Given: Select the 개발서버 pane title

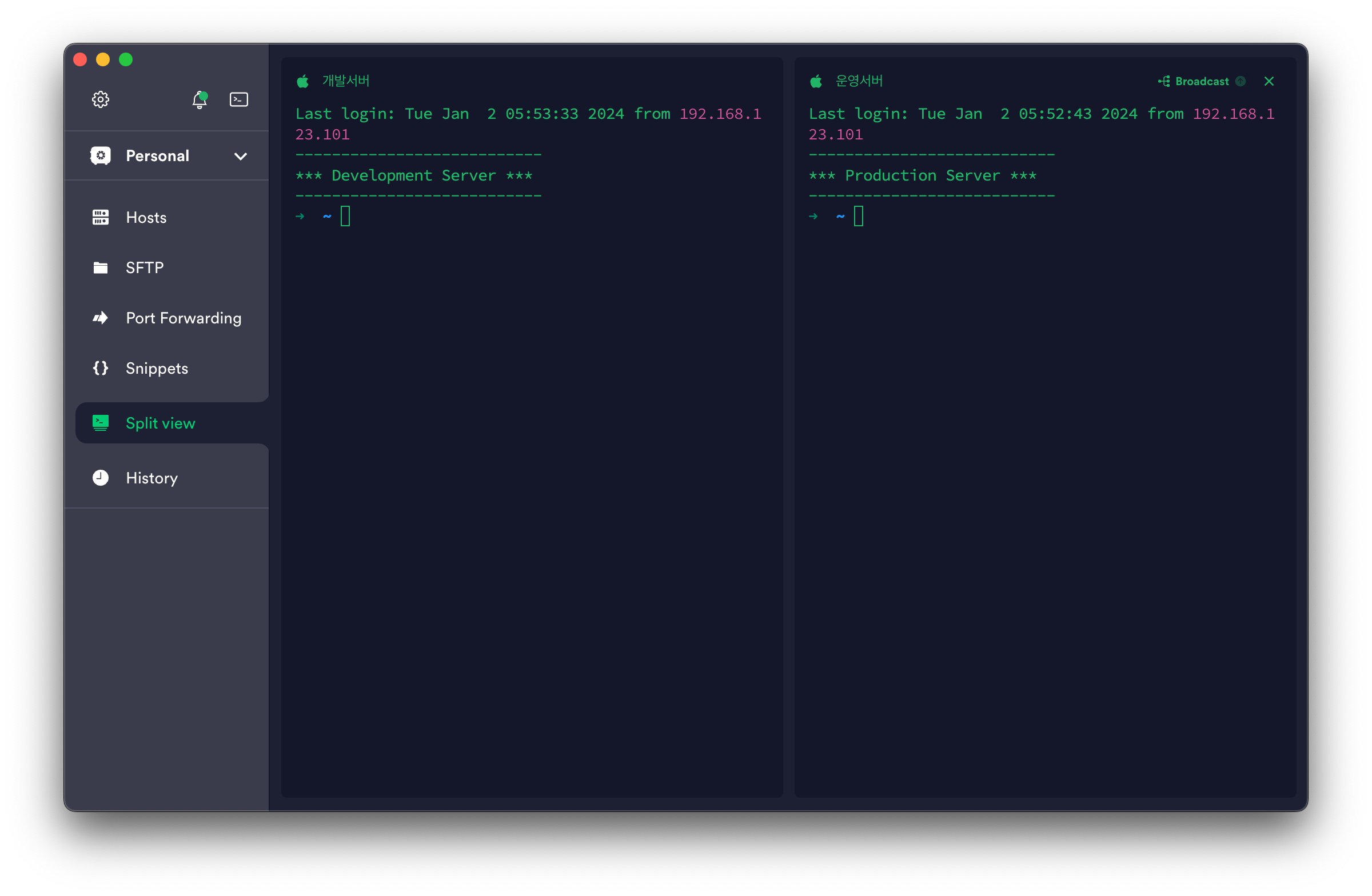Looking at the screenshot, I should pyautogui.click(x=345, y=81).
